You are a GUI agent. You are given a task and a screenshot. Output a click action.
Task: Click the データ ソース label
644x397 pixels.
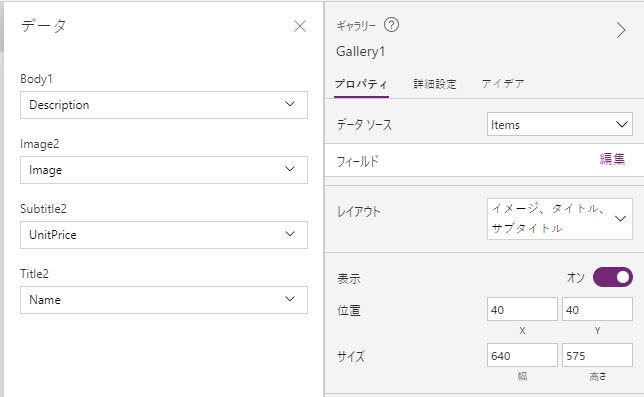(364, 124)
